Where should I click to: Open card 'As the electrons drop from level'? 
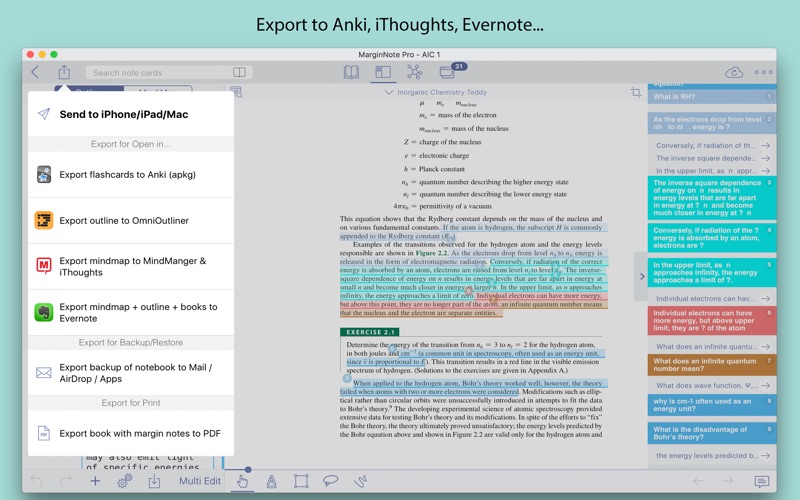[x=712, y=123]
